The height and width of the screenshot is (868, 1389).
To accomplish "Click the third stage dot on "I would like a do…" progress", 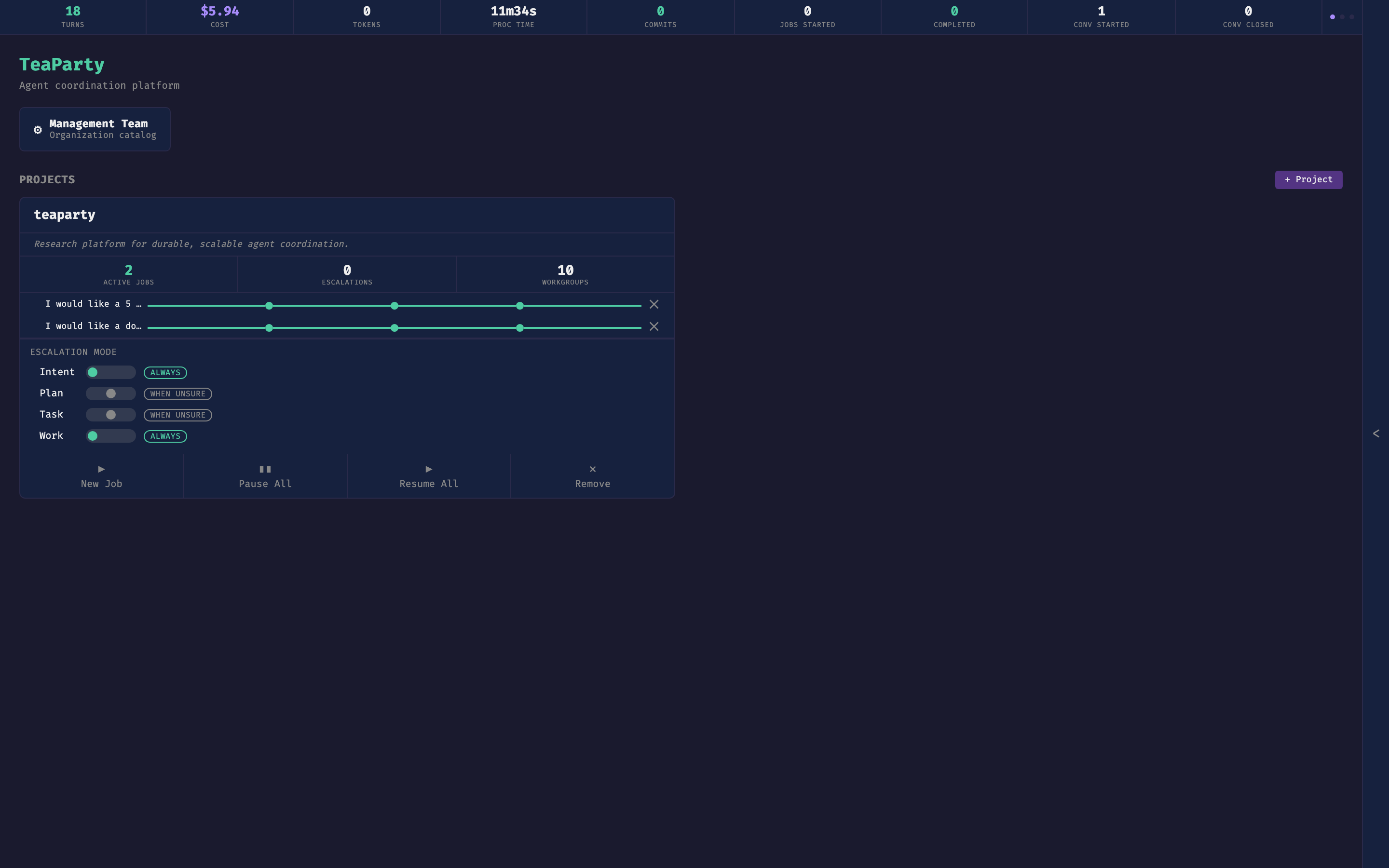I will point(519,328).
